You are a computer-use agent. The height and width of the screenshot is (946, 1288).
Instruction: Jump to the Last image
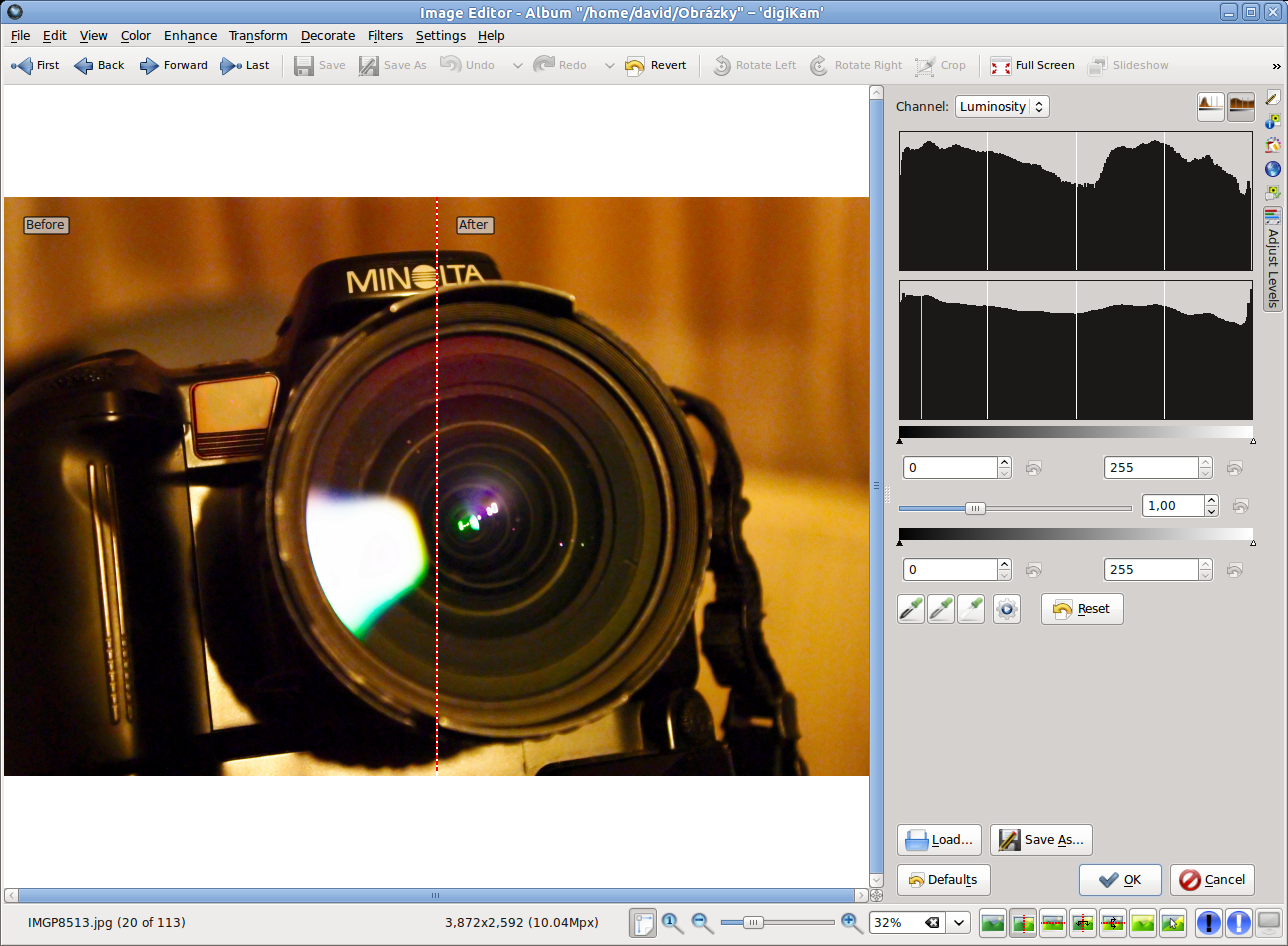click(x=245, y=65)
